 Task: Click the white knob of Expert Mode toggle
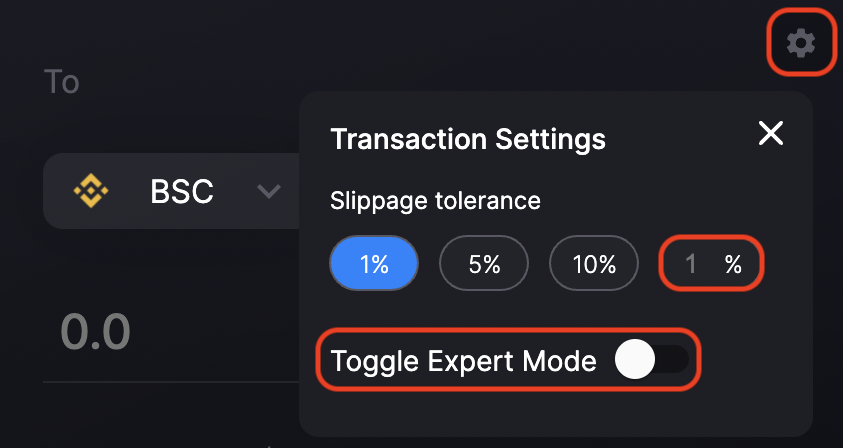point(635,359)
